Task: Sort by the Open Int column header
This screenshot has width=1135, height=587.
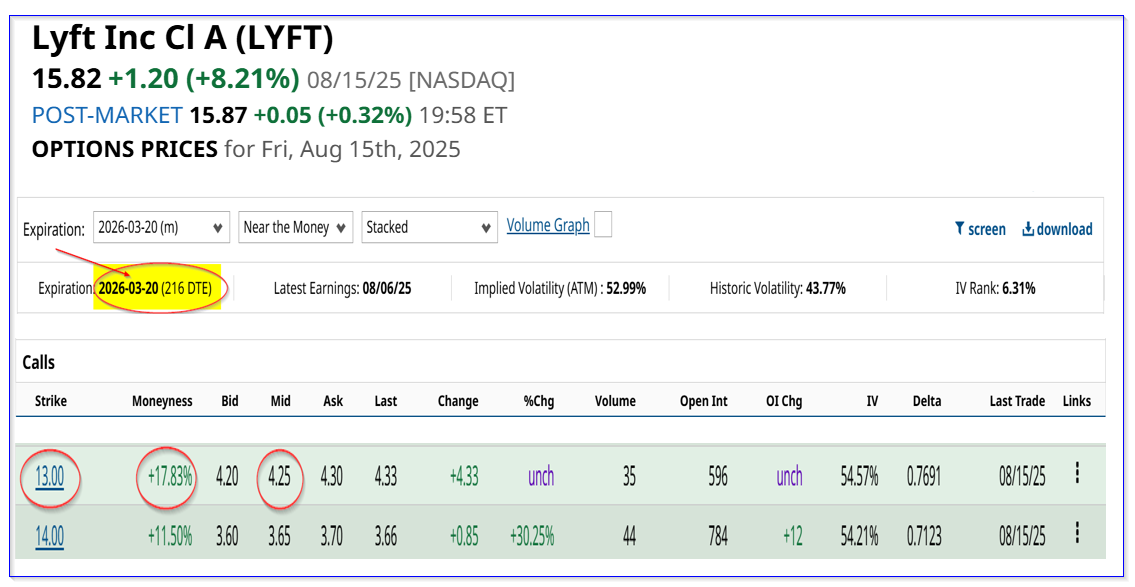Action: [704, 401]
